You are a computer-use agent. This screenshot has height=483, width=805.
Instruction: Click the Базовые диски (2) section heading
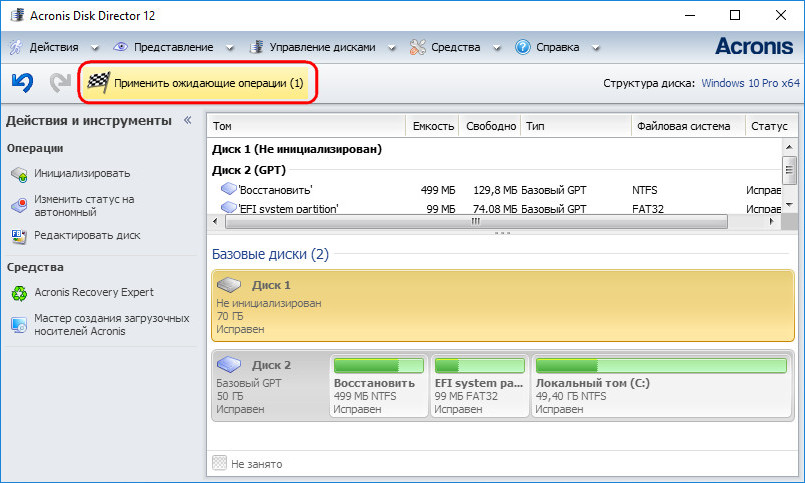(x=270, y=254)
